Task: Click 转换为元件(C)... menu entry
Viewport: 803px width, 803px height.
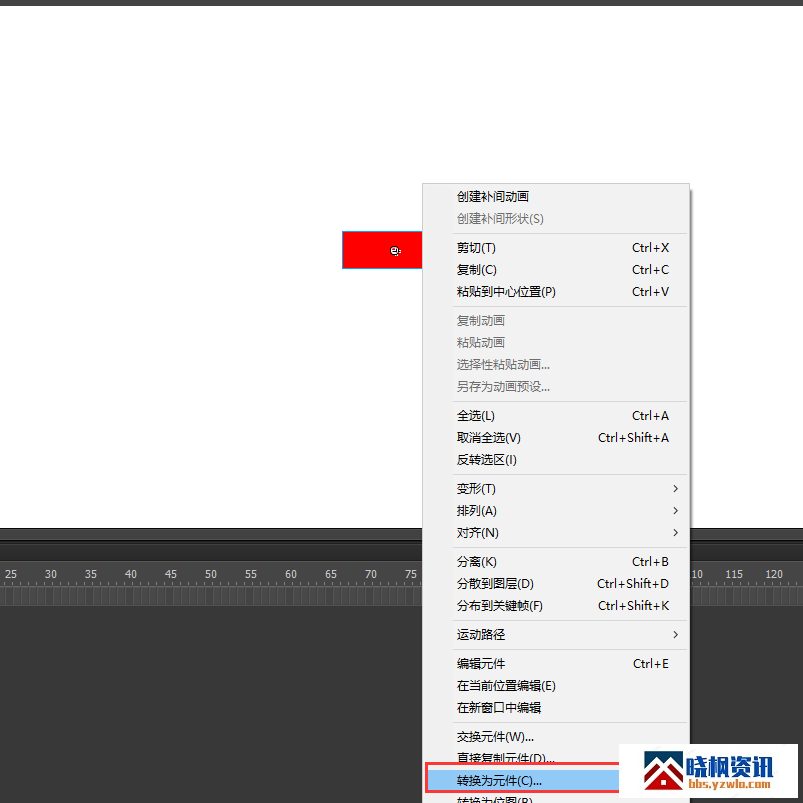Action: coord(522,781)
